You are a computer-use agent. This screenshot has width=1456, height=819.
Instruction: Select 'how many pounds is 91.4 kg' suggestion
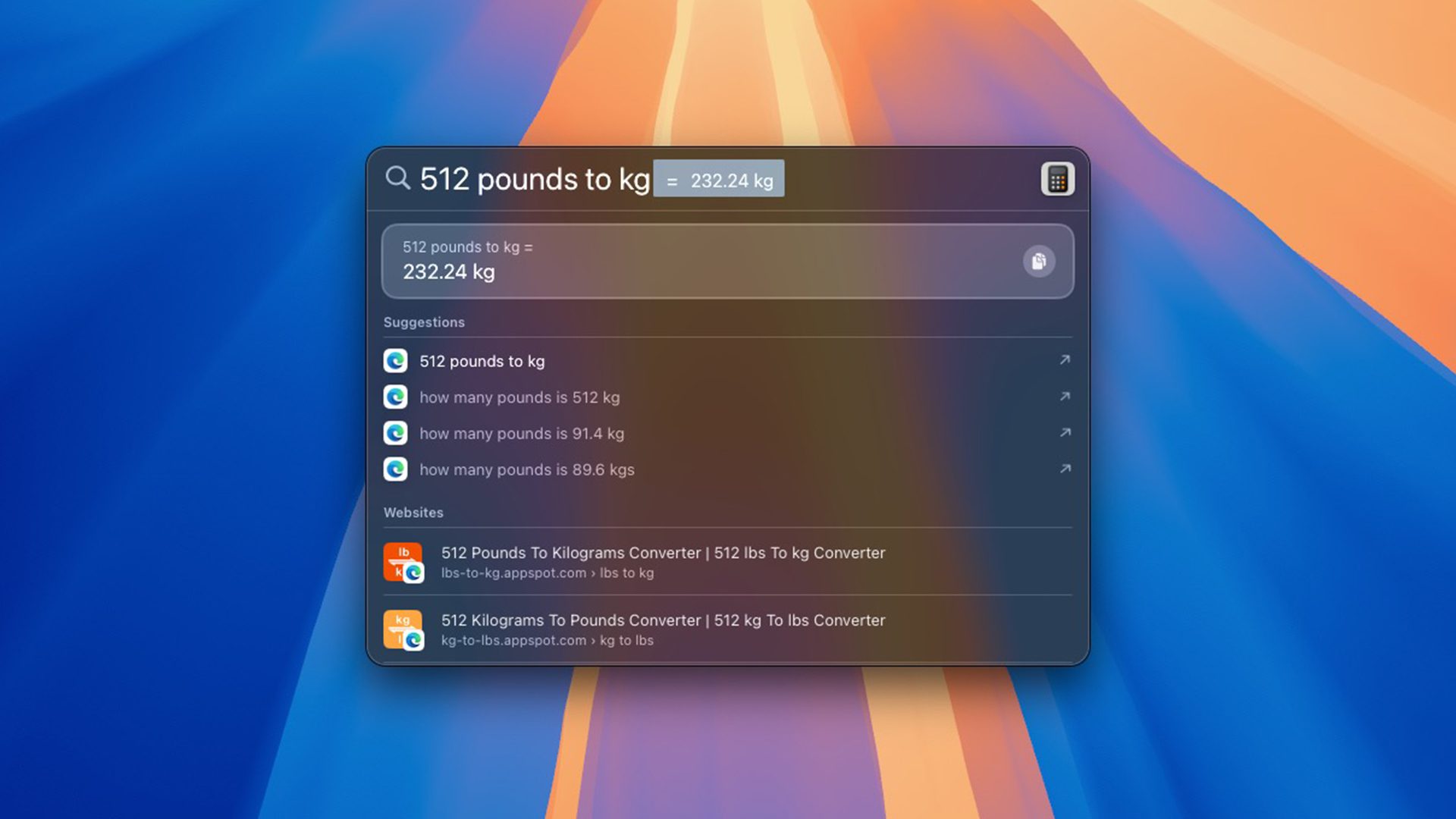click(727, 433)
